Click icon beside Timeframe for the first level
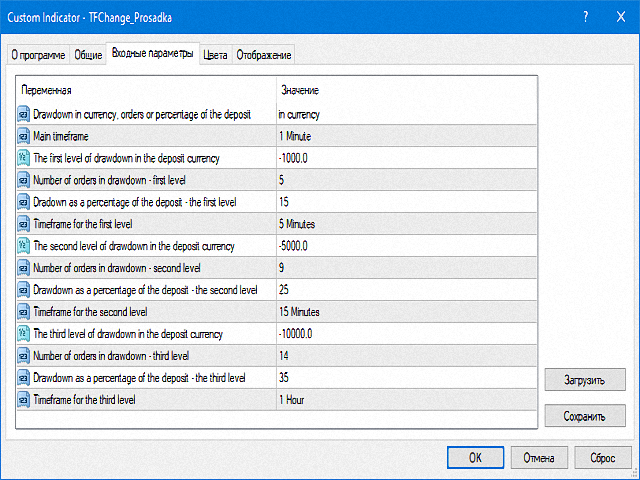 coord(24,224)
